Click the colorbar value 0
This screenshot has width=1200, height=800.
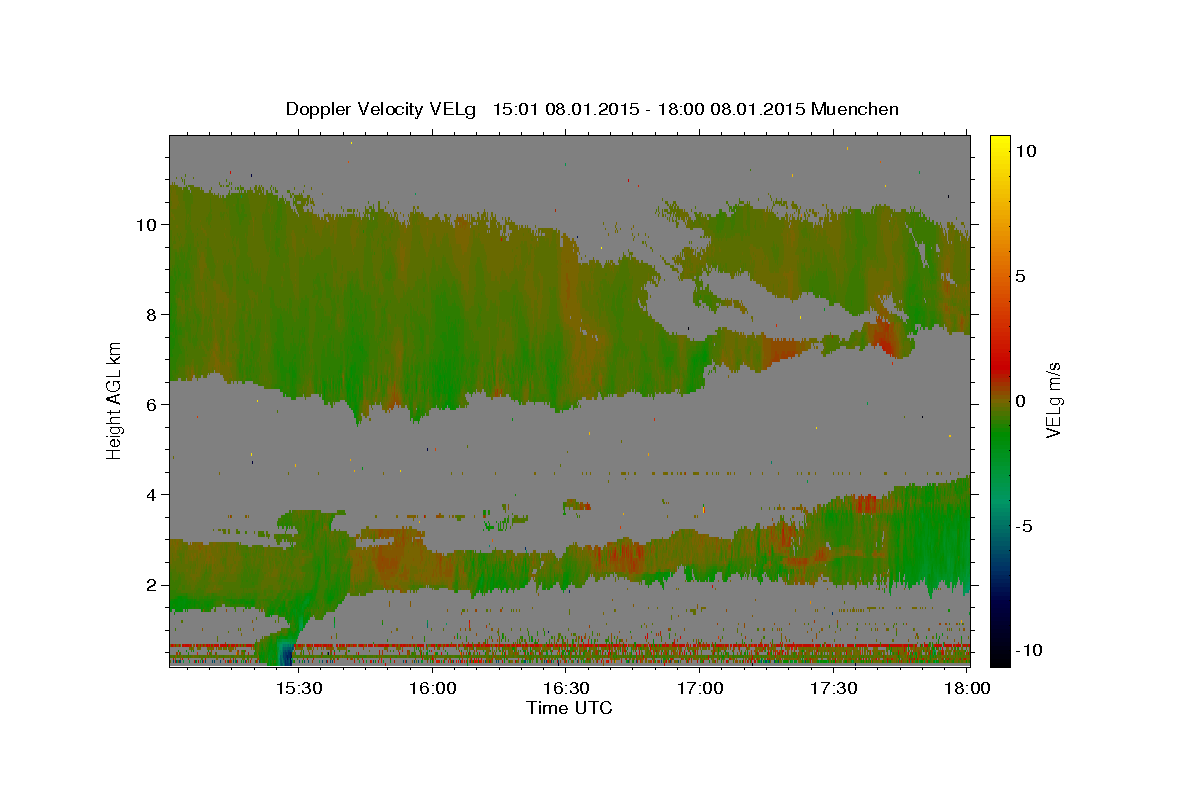point(1021,400)
